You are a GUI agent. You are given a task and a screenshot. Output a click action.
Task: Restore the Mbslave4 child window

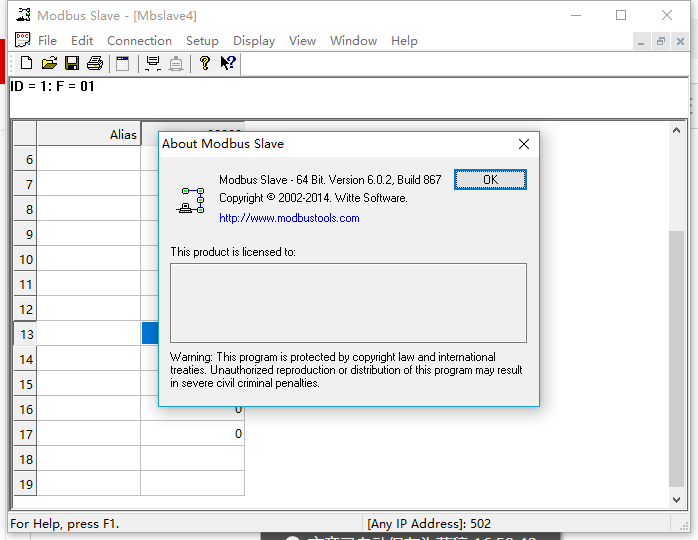click(661, 41)
